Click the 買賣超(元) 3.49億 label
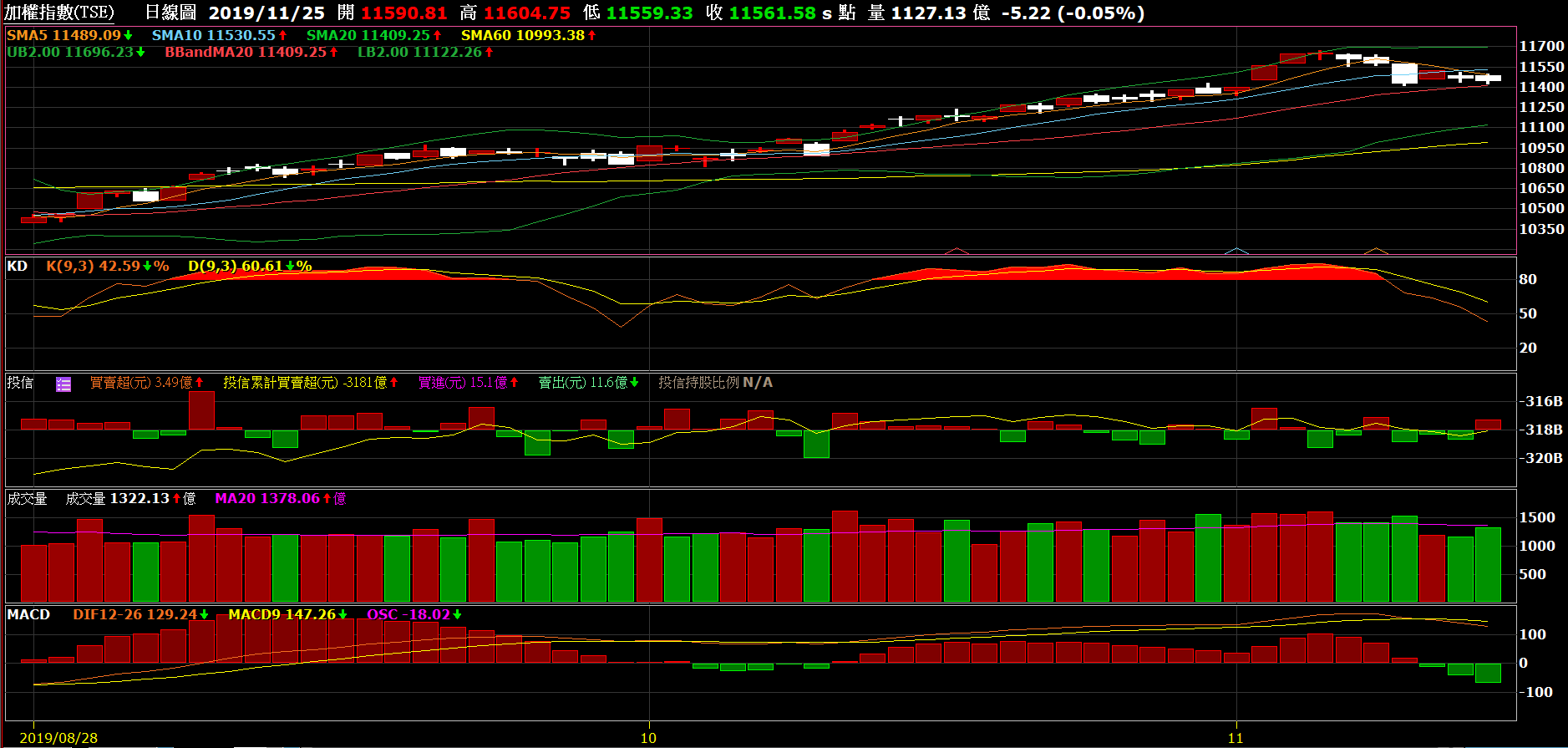 click(x=147, y=383)
